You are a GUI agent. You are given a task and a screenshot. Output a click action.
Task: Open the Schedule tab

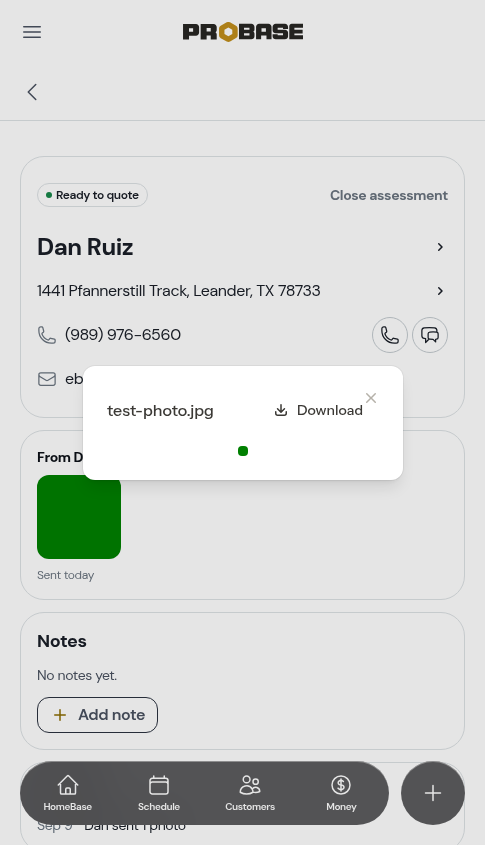point(159,793)
